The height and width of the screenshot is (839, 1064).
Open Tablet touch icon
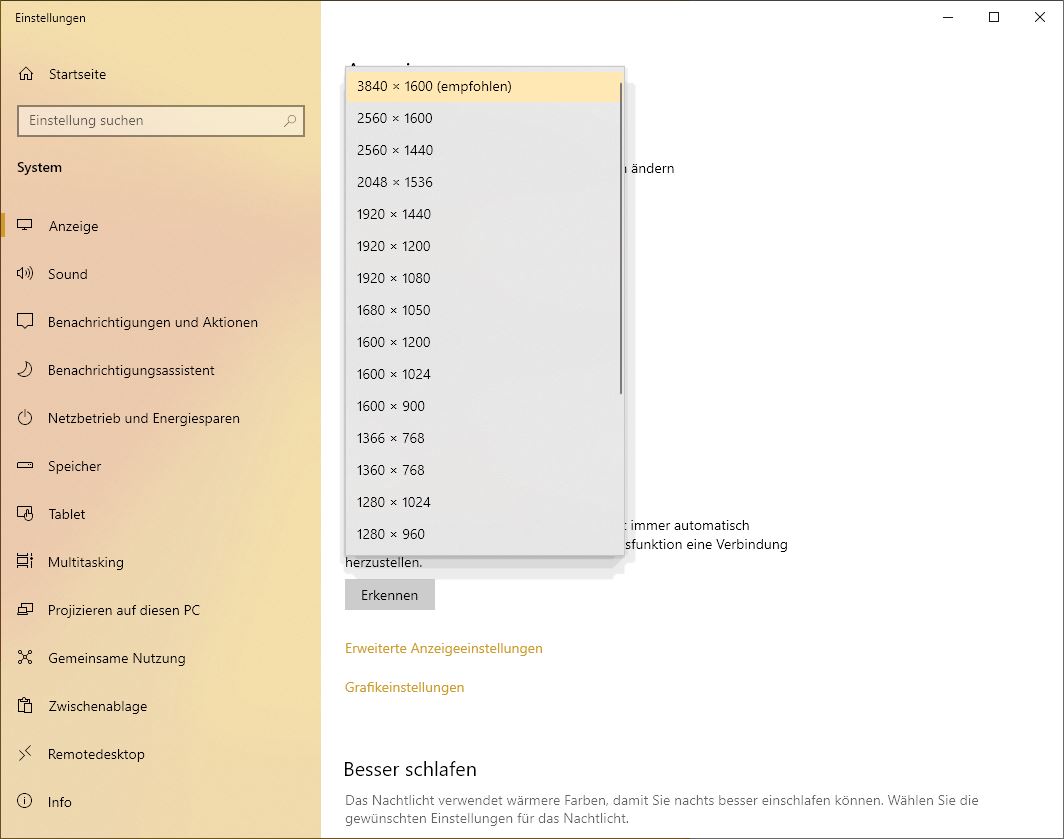point(25,514)
